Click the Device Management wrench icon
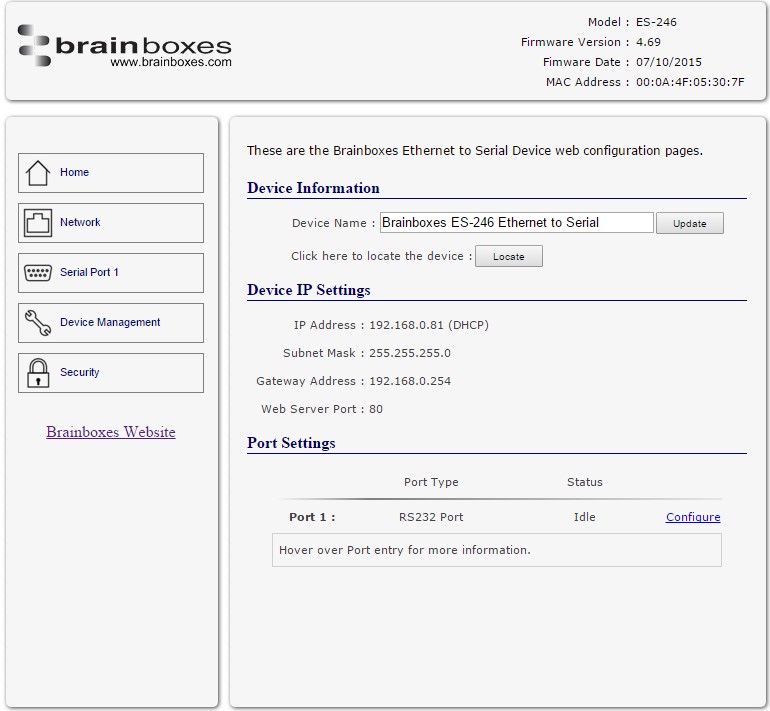The image size is (770, 711). point(38,323)
